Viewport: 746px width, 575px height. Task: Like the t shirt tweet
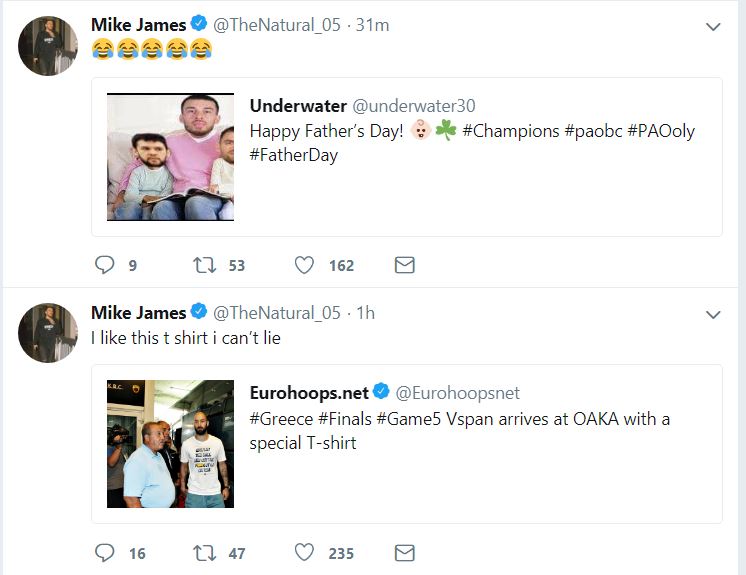pos(305,553)
